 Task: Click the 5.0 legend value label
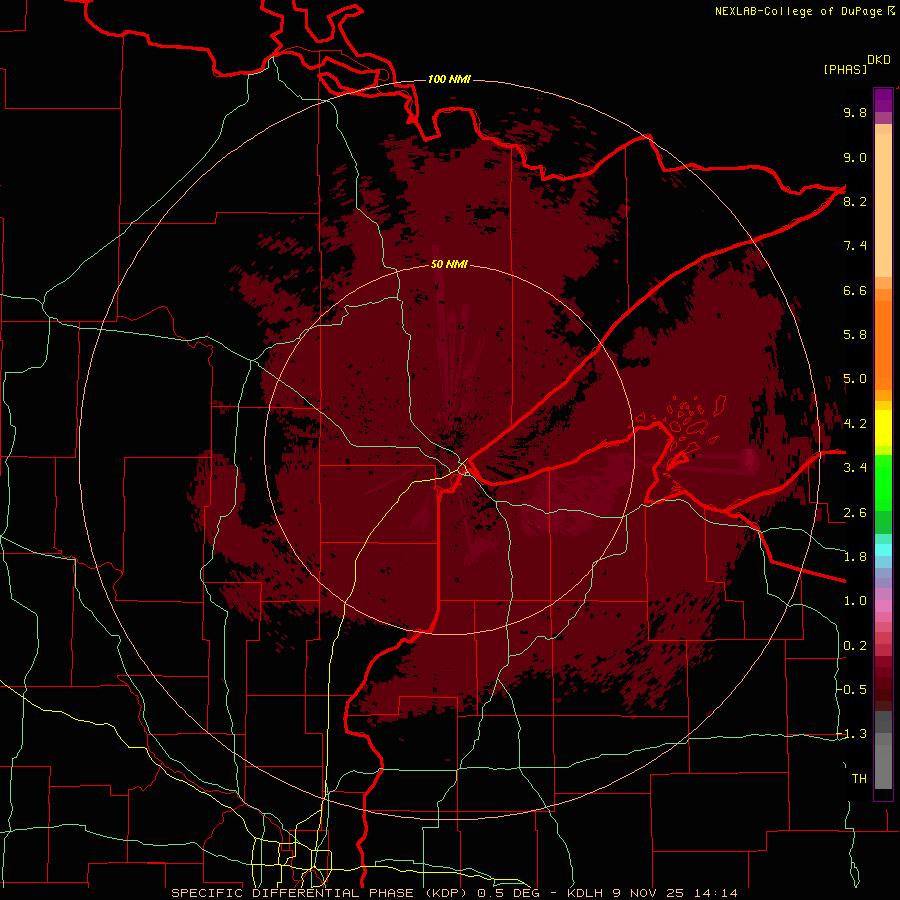click(x=855, y=379)
